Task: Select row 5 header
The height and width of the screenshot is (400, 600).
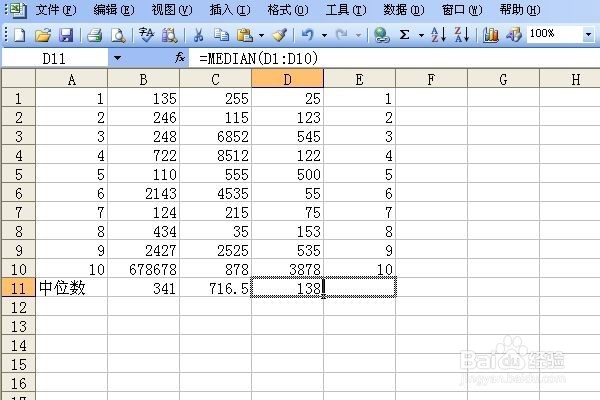Action: tap(18, 174)
